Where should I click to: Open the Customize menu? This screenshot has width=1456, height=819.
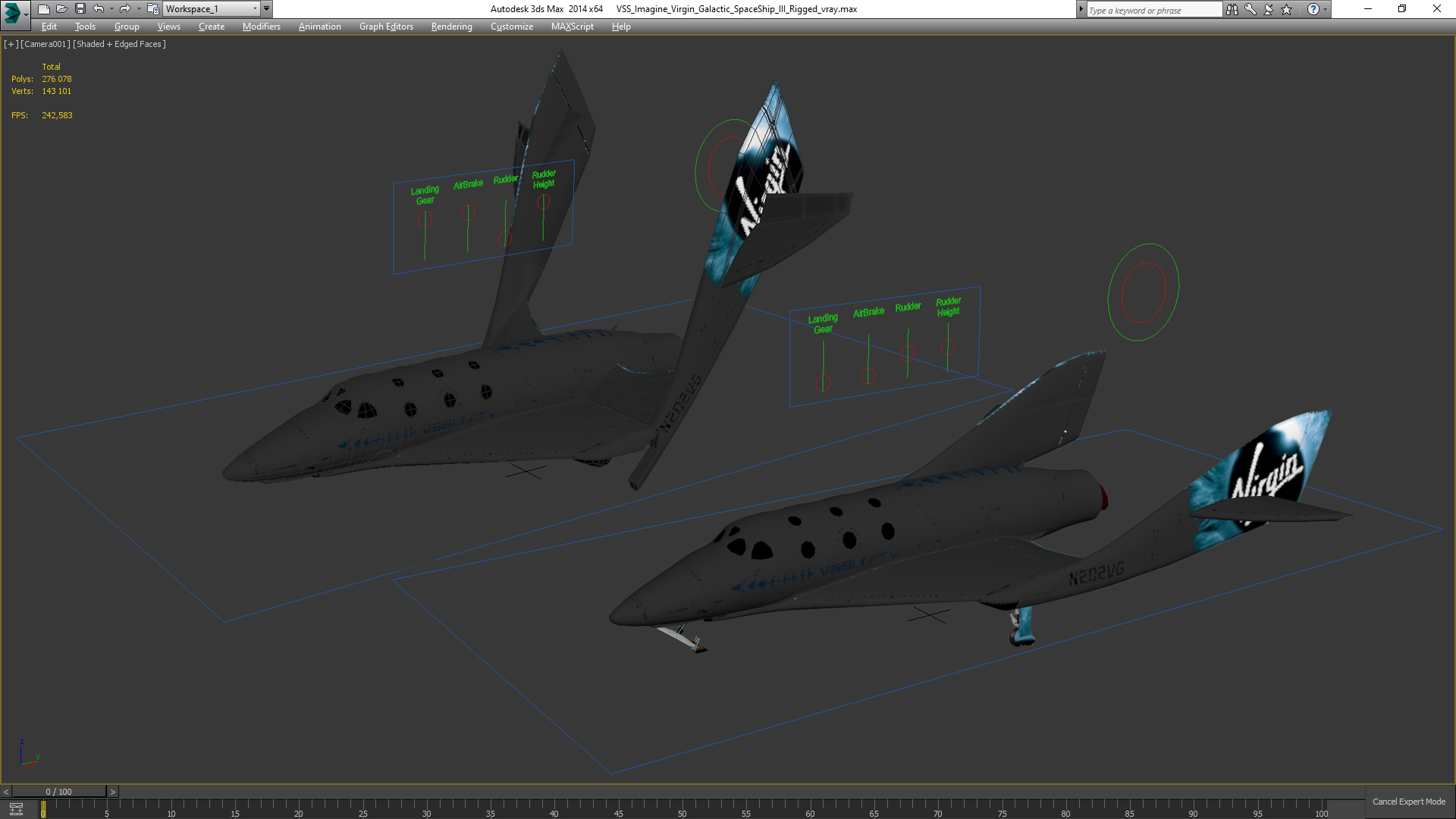coord(511,27)
